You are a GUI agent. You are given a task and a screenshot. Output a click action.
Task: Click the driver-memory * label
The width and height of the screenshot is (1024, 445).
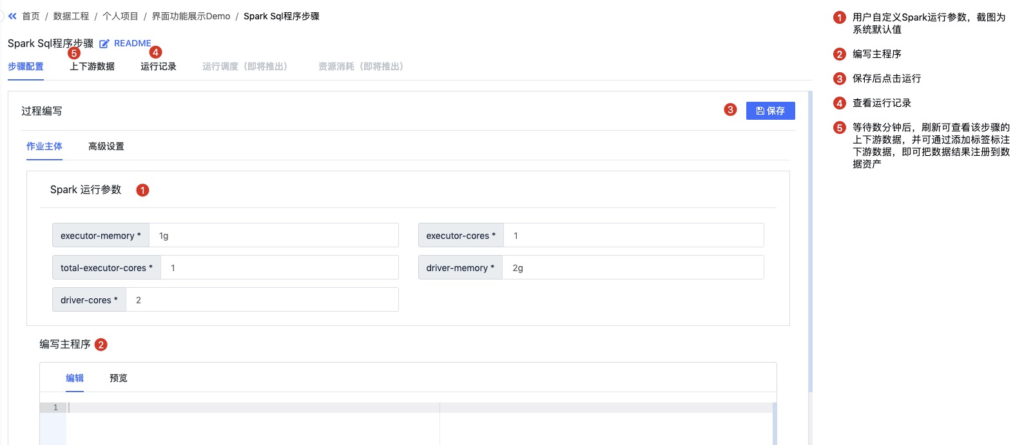click(460, 268)
